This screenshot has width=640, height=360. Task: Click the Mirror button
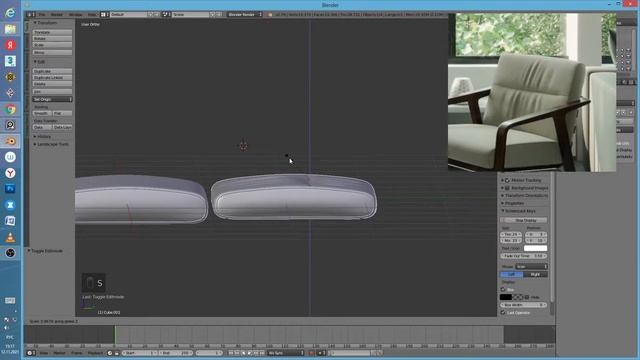point(52,53)
